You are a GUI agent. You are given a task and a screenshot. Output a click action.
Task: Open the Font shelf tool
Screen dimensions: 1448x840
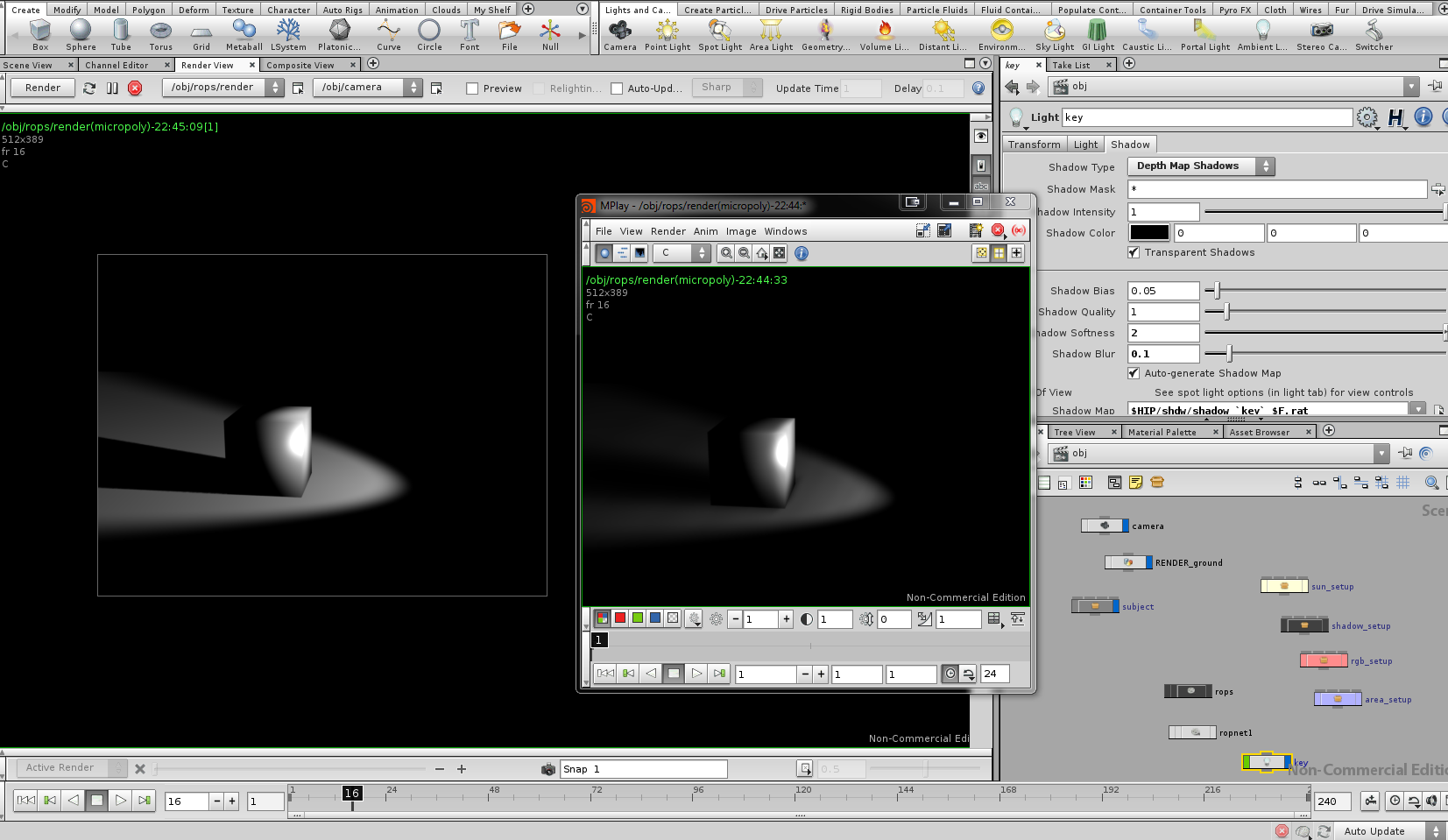(470, 35)
